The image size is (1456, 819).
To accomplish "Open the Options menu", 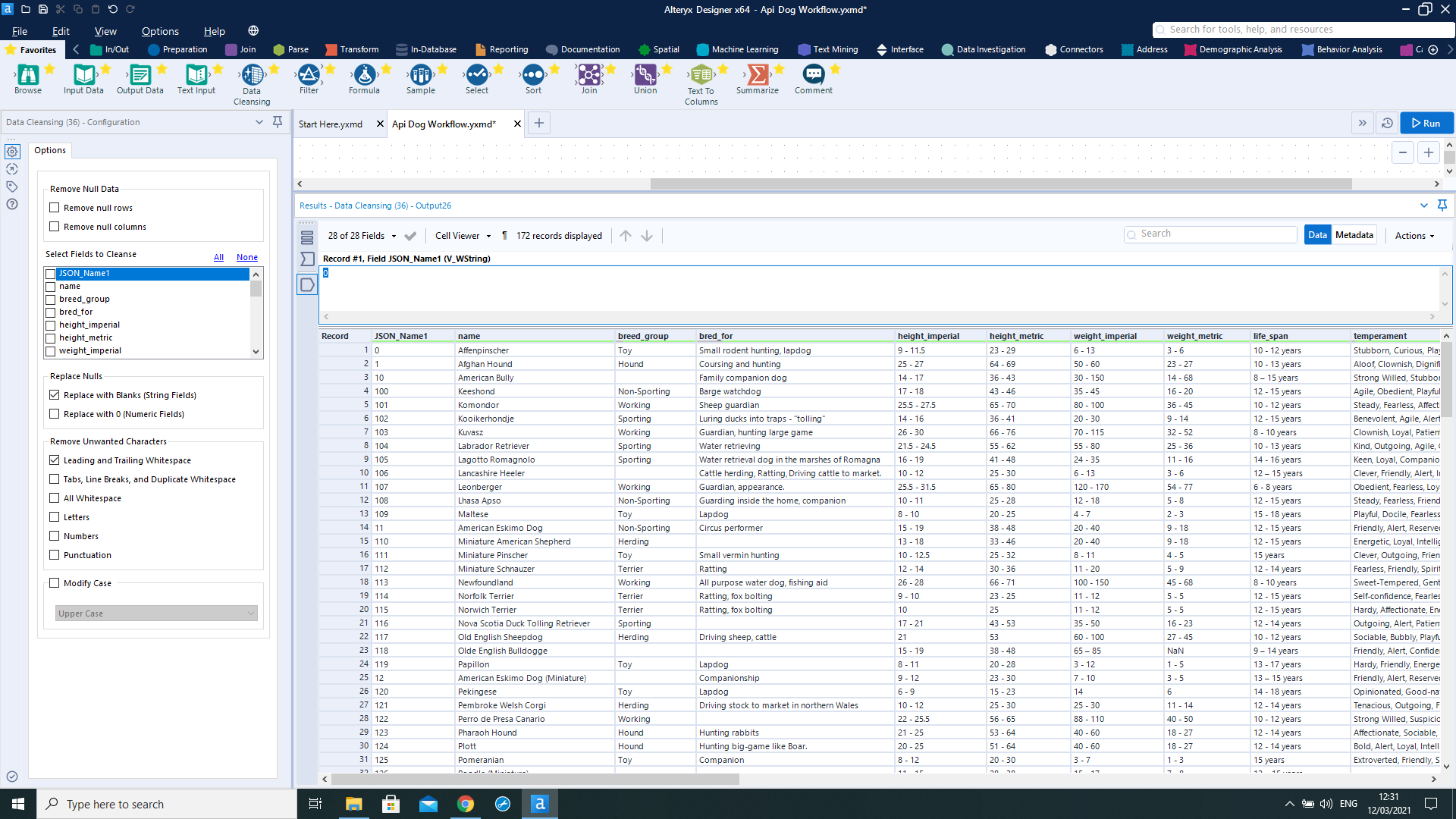I will (160, 31).
